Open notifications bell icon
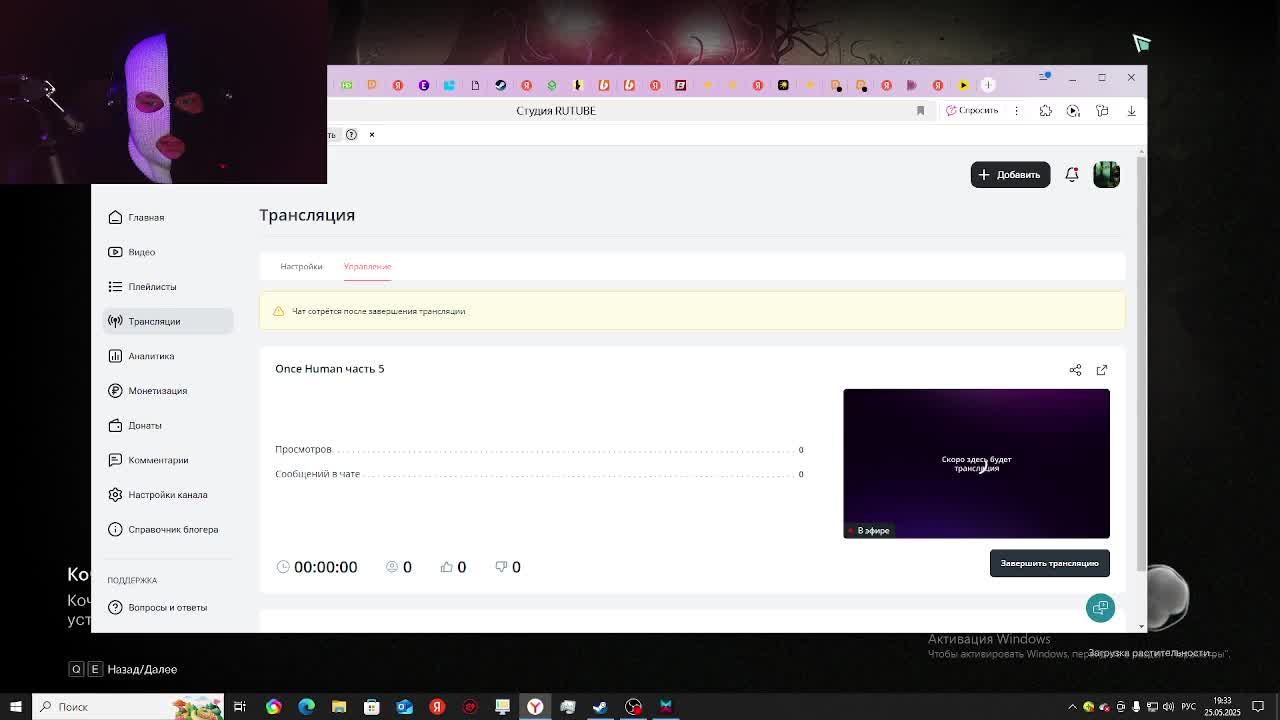This screenshot has width=1280, height=720. [1072, 175]
